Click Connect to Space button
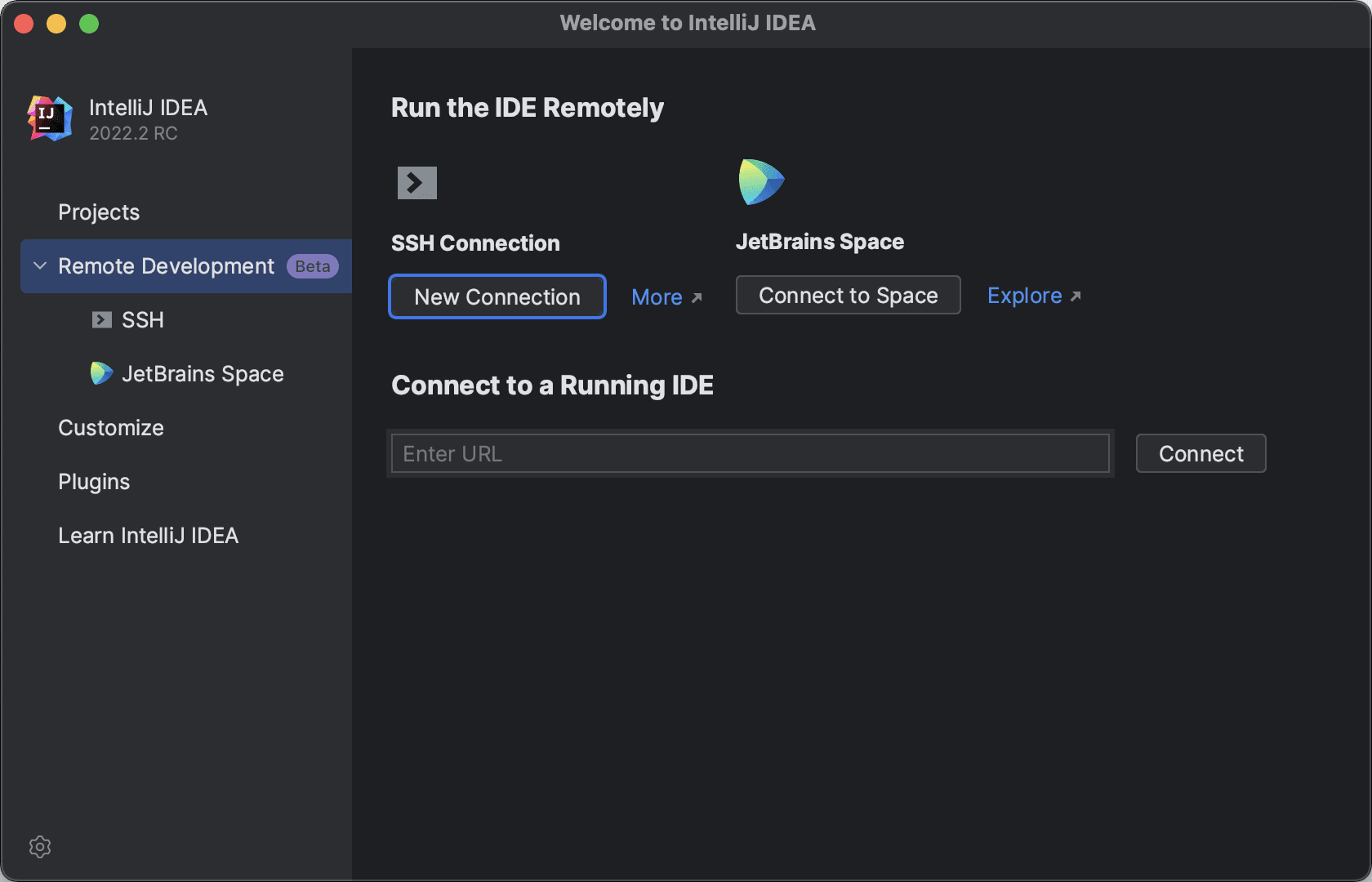Screen dimensions: 1372x882 [848, 295]
